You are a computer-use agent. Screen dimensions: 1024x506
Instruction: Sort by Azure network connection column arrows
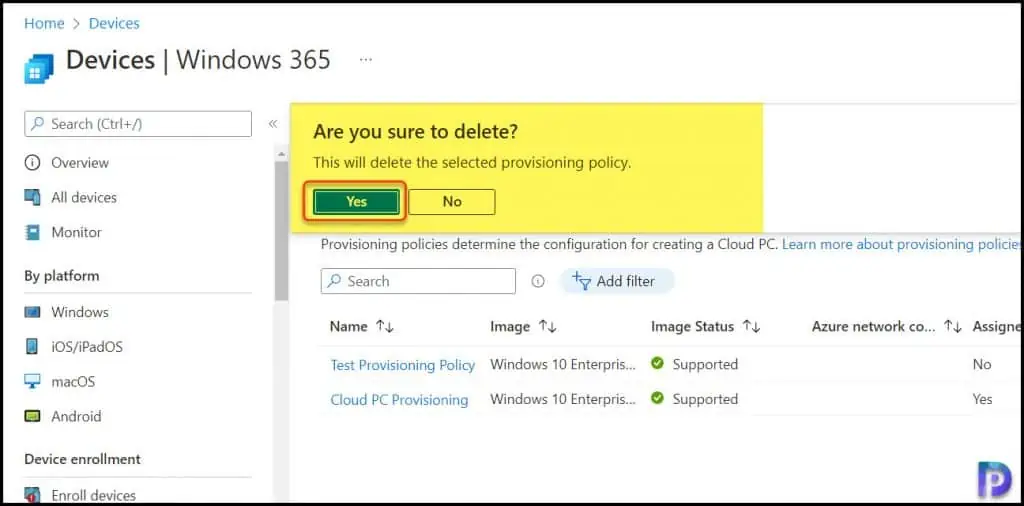953,326
